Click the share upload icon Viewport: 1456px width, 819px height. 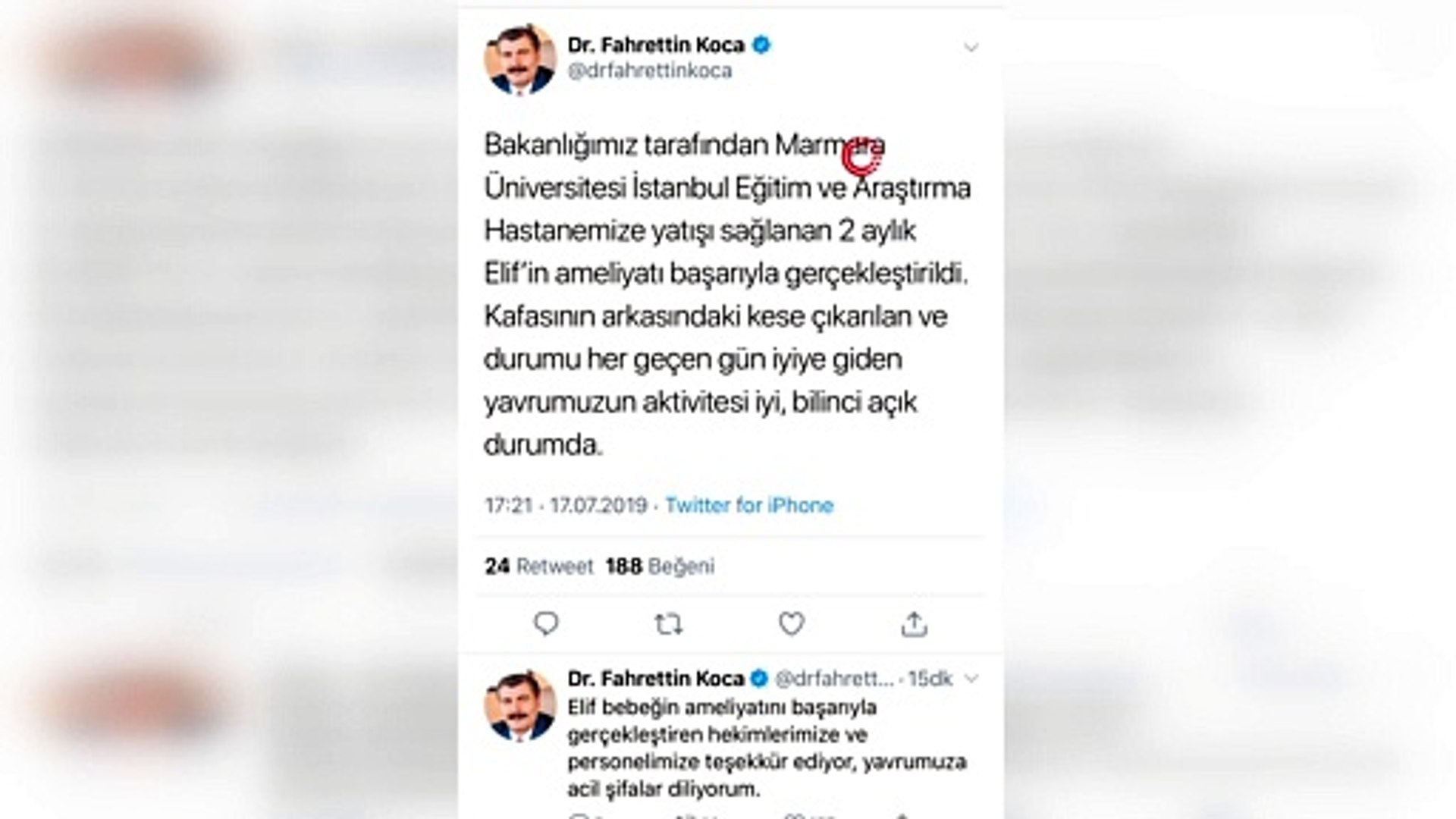914,624
